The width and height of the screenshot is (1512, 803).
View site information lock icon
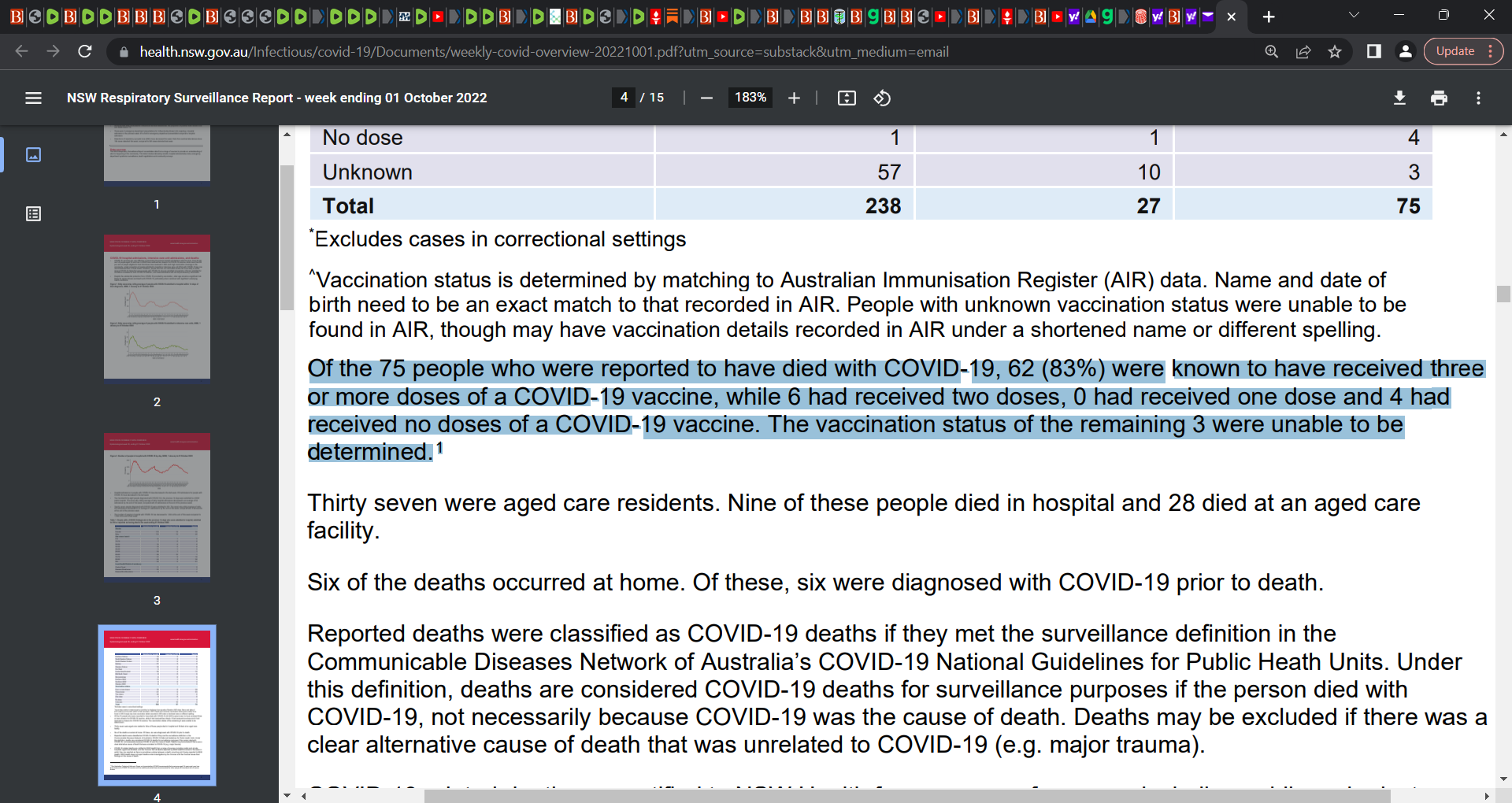click(123, 52)
